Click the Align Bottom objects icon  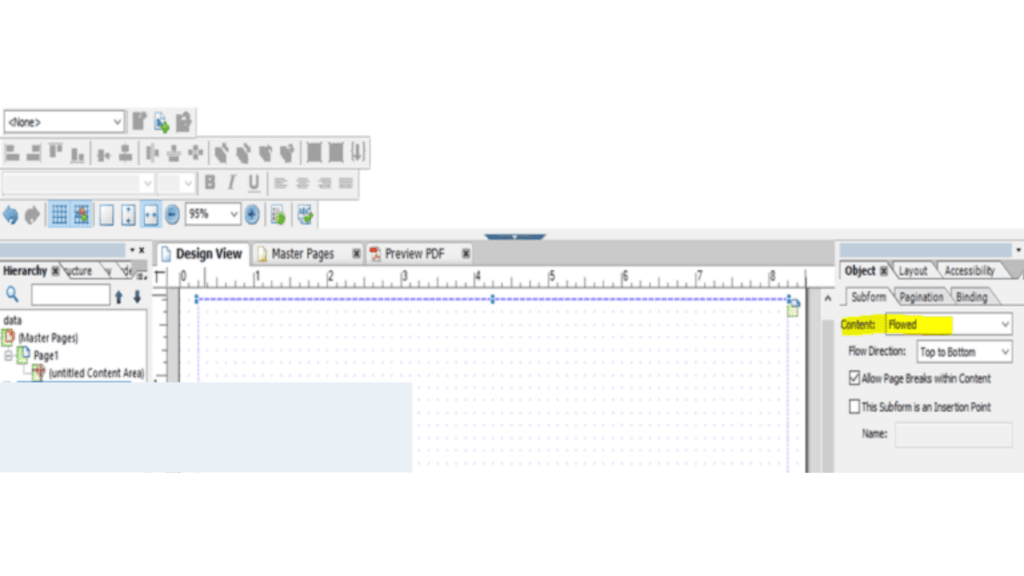(x=78, y=153)
